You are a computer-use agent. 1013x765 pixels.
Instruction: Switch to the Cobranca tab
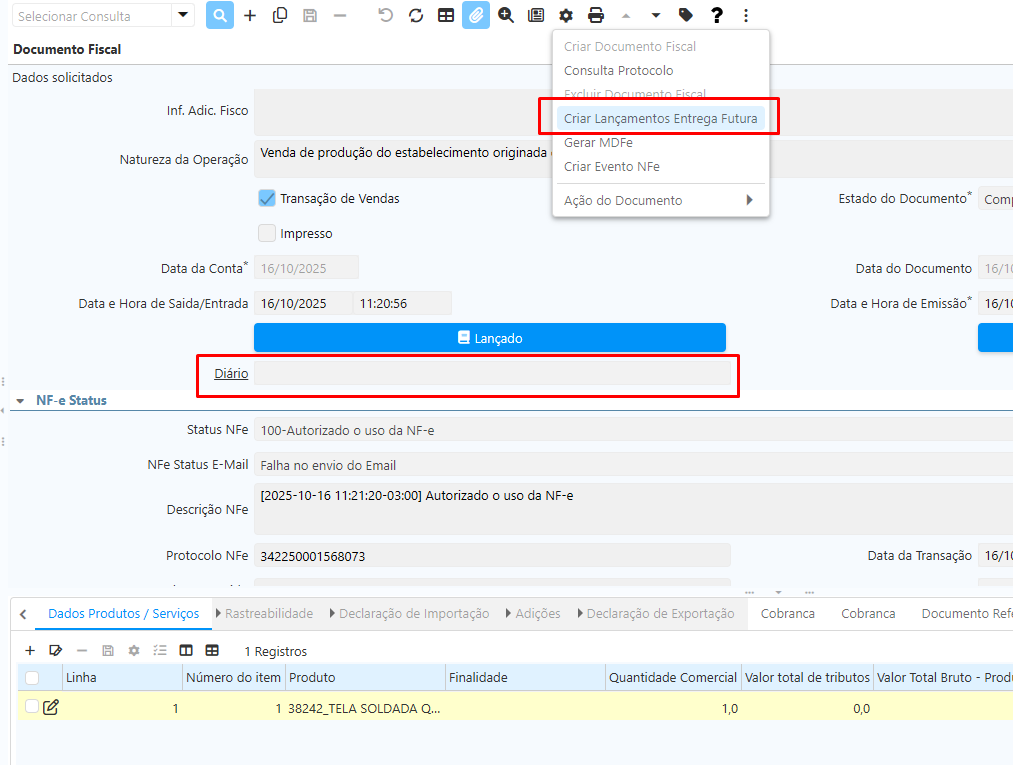(x=787, y=613)
